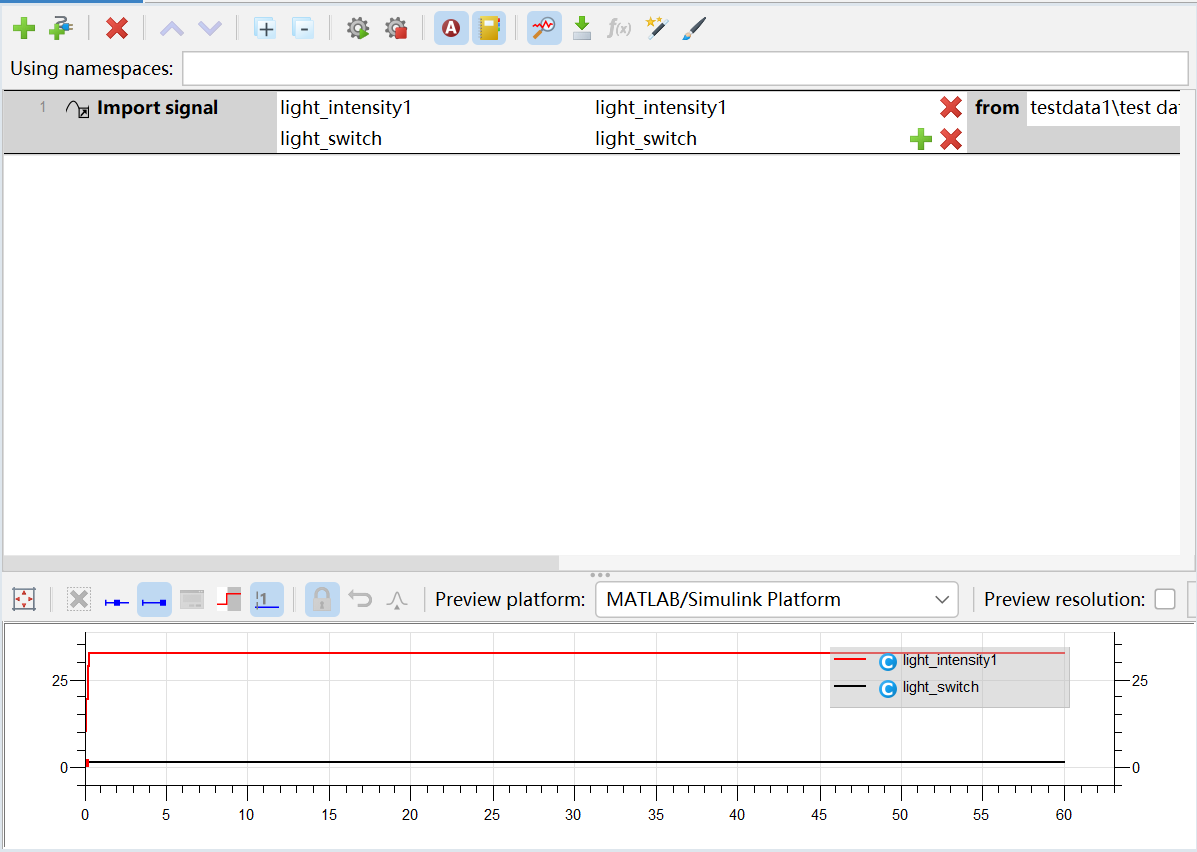Toggle the red letter A button
Image resolution: width=1197 pixels, height=852 pixels.
click(x=451, y=29)
